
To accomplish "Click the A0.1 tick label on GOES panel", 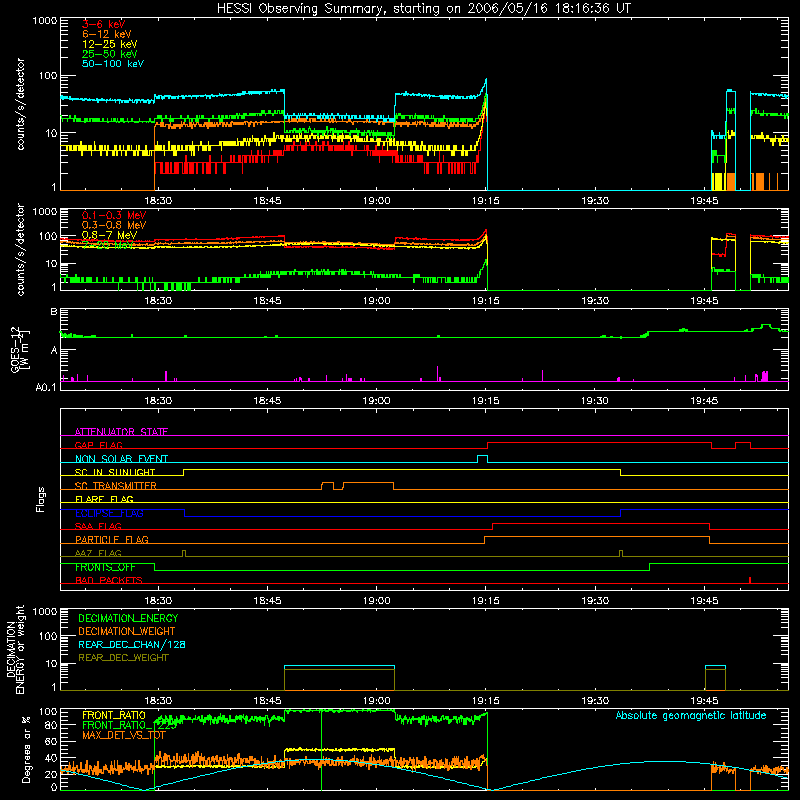I will pyautogui.click(x=46, y=387).
